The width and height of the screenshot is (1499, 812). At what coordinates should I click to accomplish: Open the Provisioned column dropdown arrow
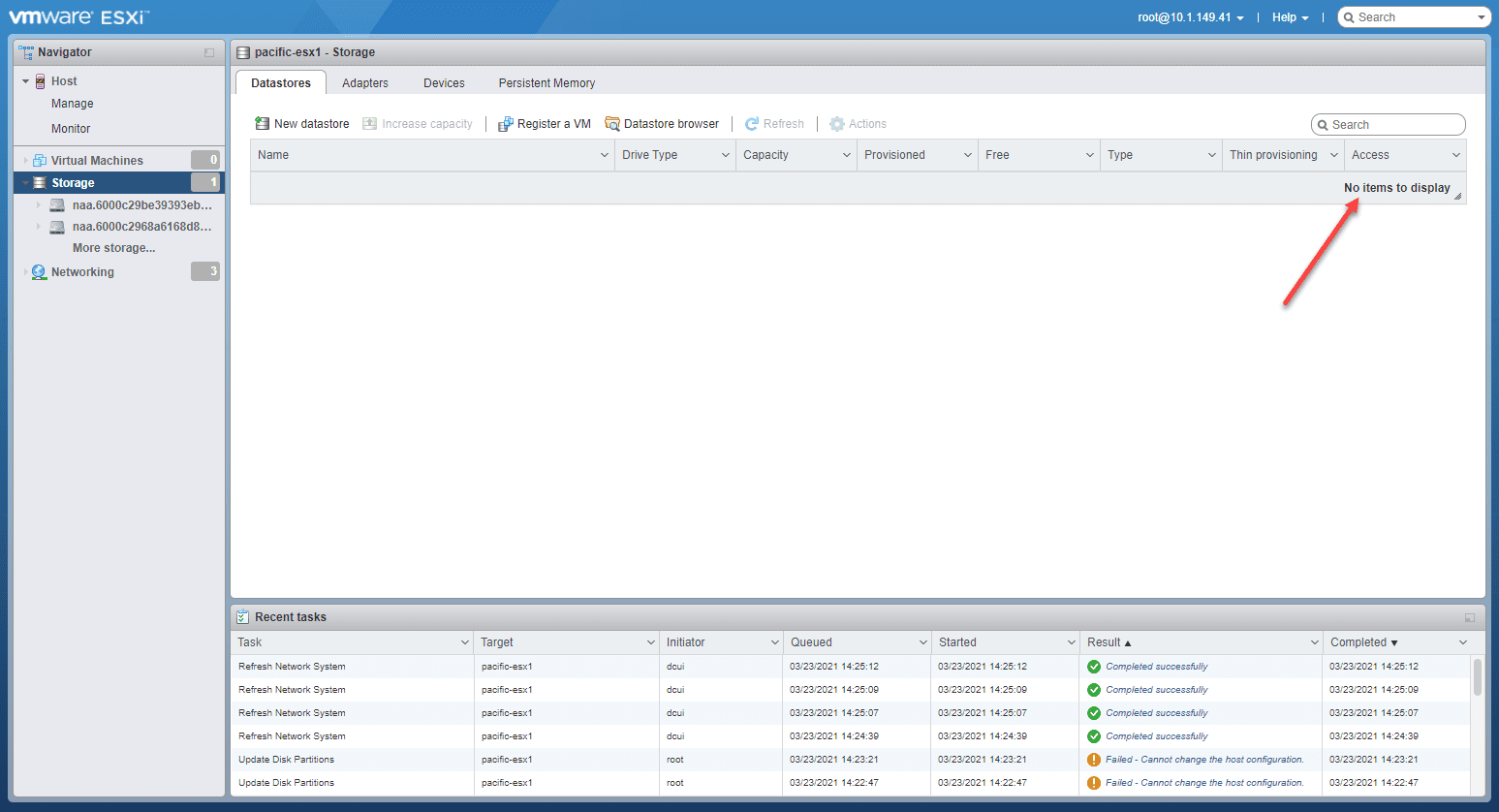(968, 155)
